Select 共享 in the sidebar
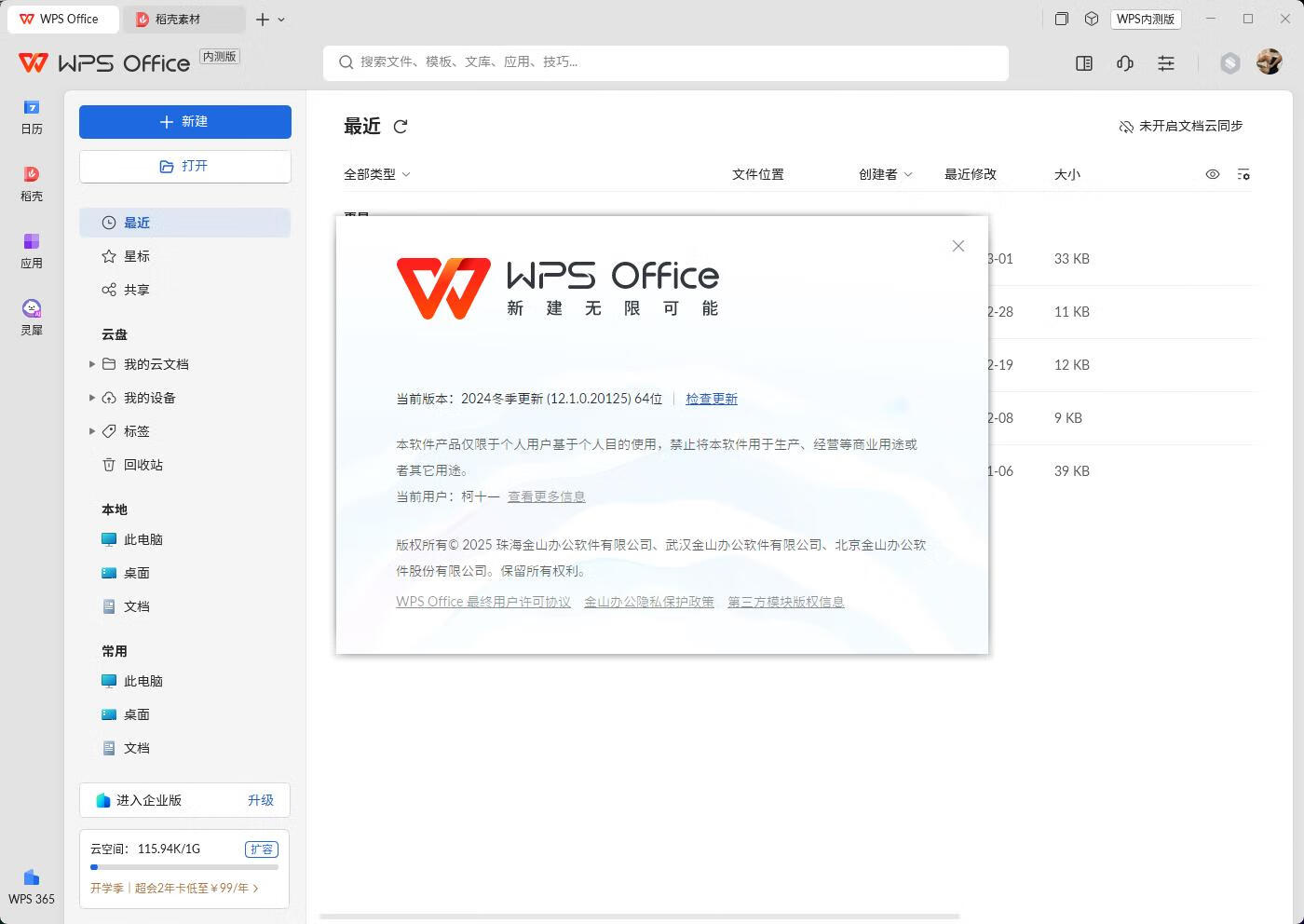The height and width of the screenshot is (924, 1304). (185, 290)
